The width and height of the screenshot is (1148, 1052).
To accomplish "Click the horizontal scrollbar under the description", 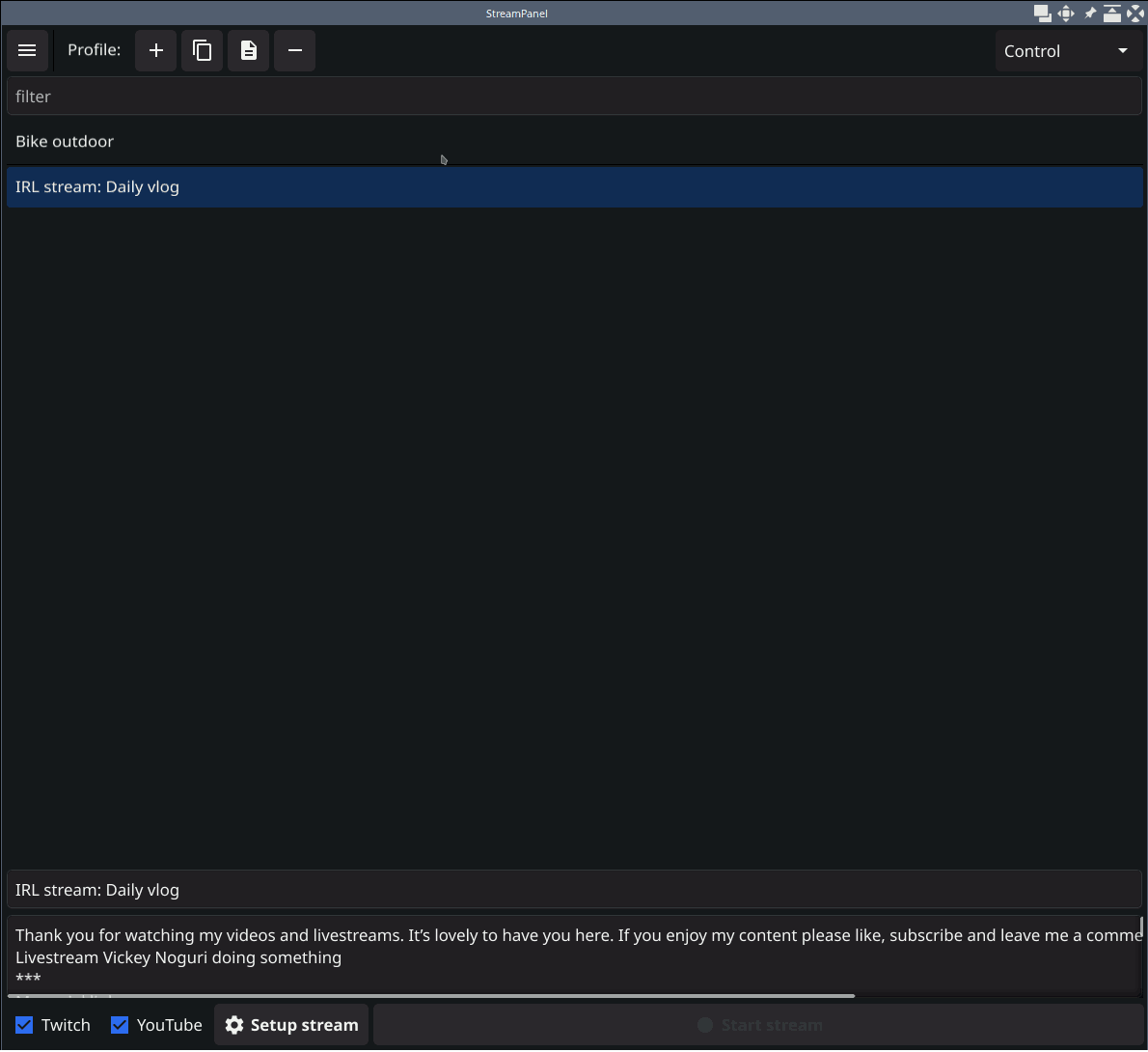I will coord(431,996).
